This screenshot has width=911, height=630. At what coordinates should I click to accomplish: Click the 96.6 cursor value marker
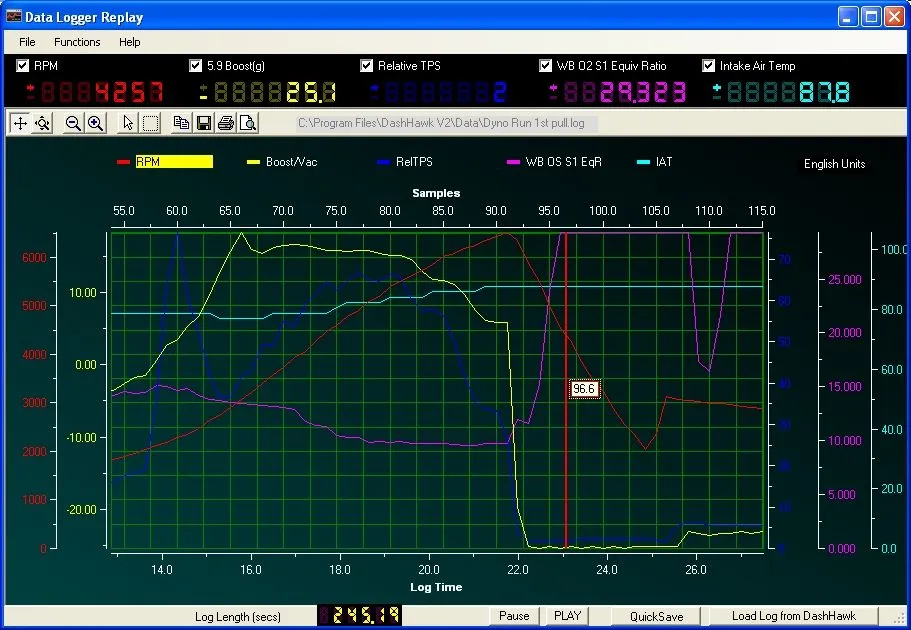[x=585, y=389]
